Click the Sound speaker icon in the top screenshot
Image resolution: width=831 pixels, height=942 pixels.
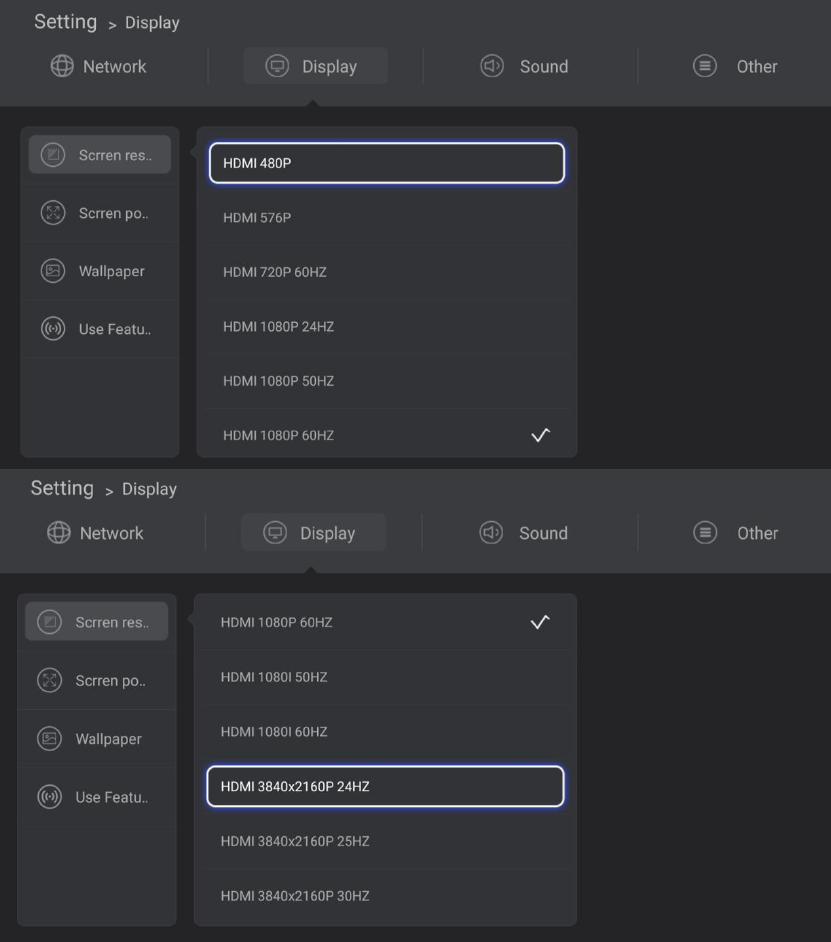[x=492, y=66]
